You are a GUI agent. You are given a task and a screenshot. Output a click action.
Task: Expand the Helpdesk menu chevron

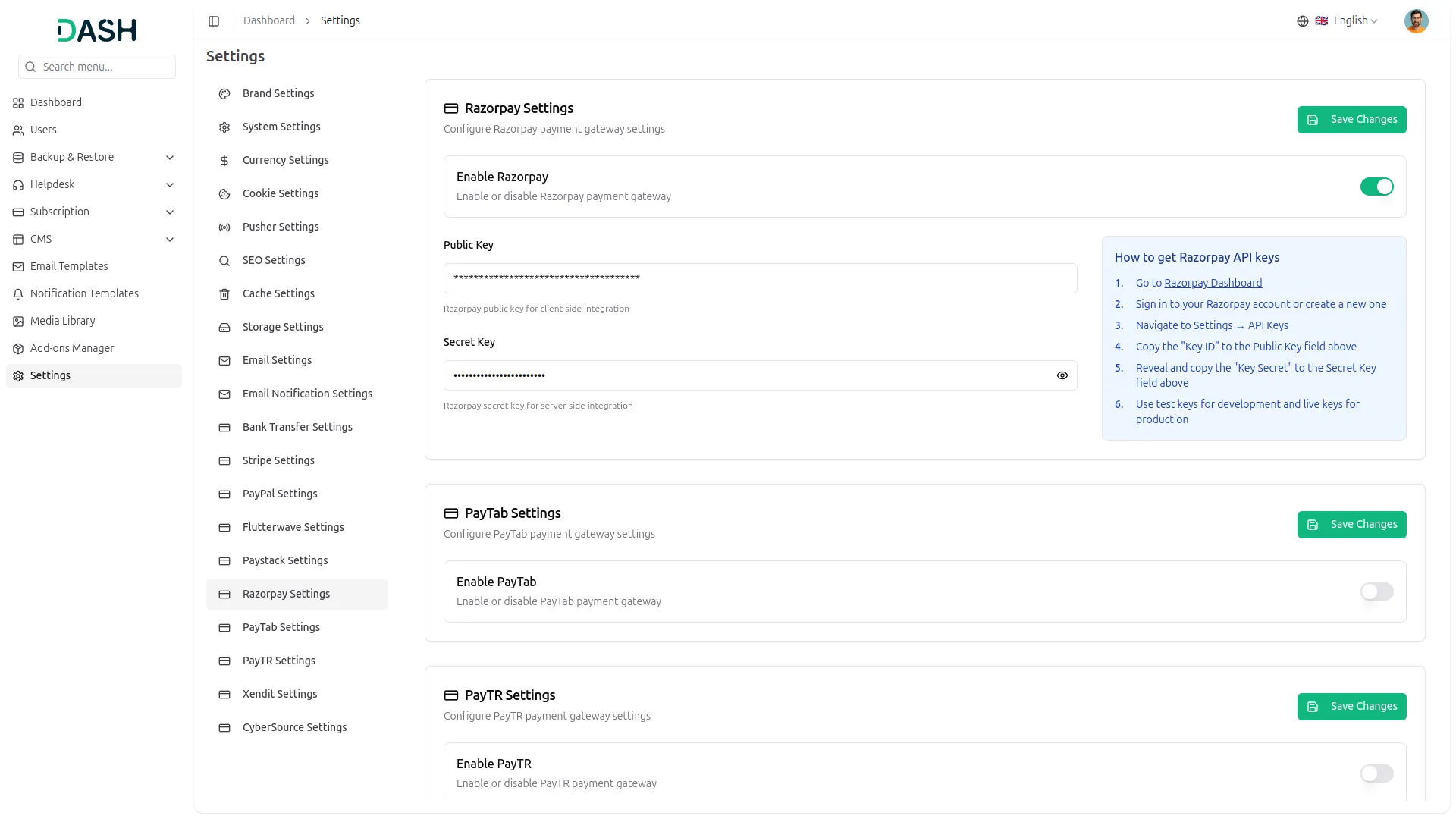(x=170, y=185)
